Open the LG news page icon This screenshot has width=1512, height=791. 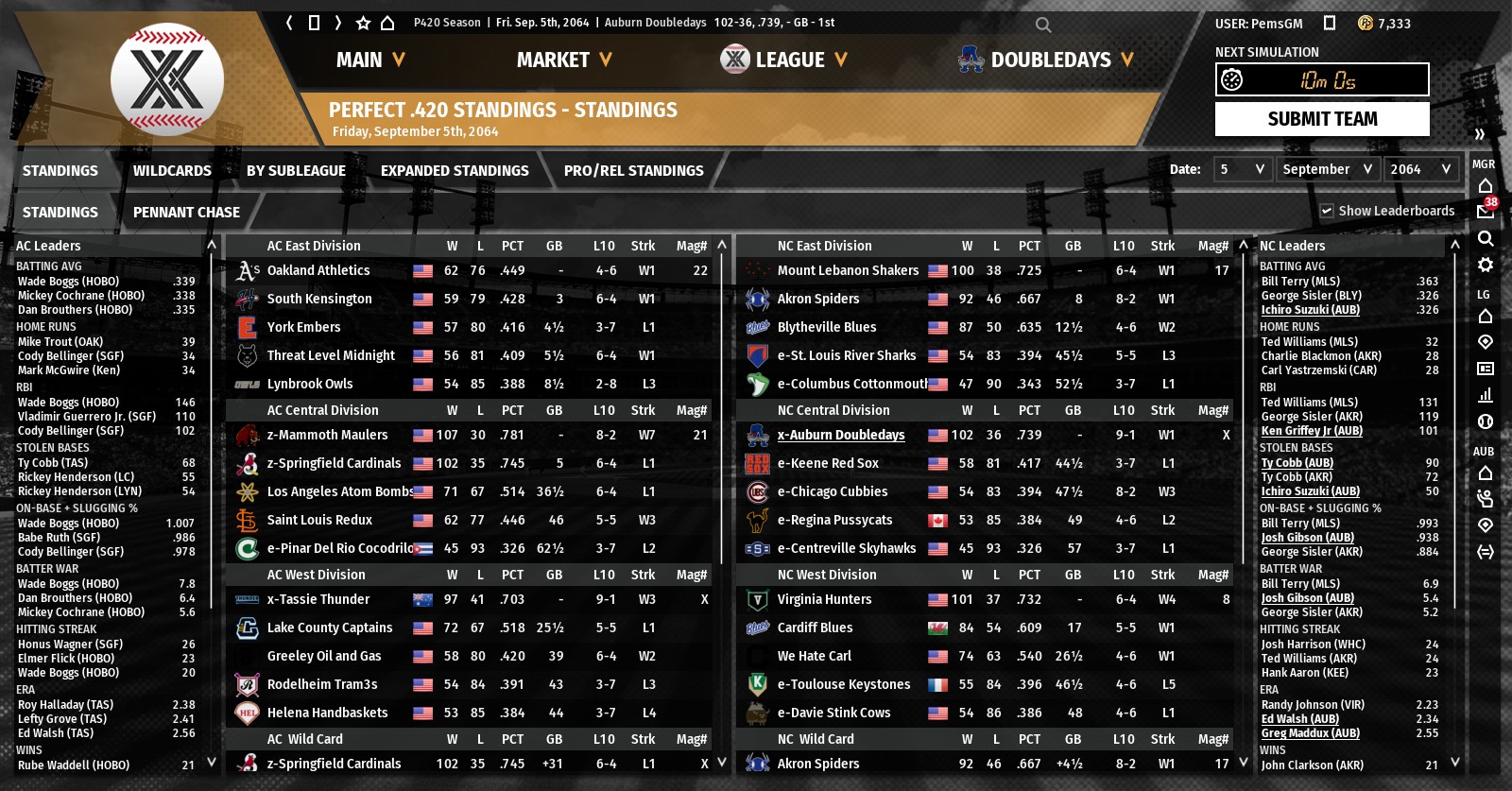point(1485,369)
